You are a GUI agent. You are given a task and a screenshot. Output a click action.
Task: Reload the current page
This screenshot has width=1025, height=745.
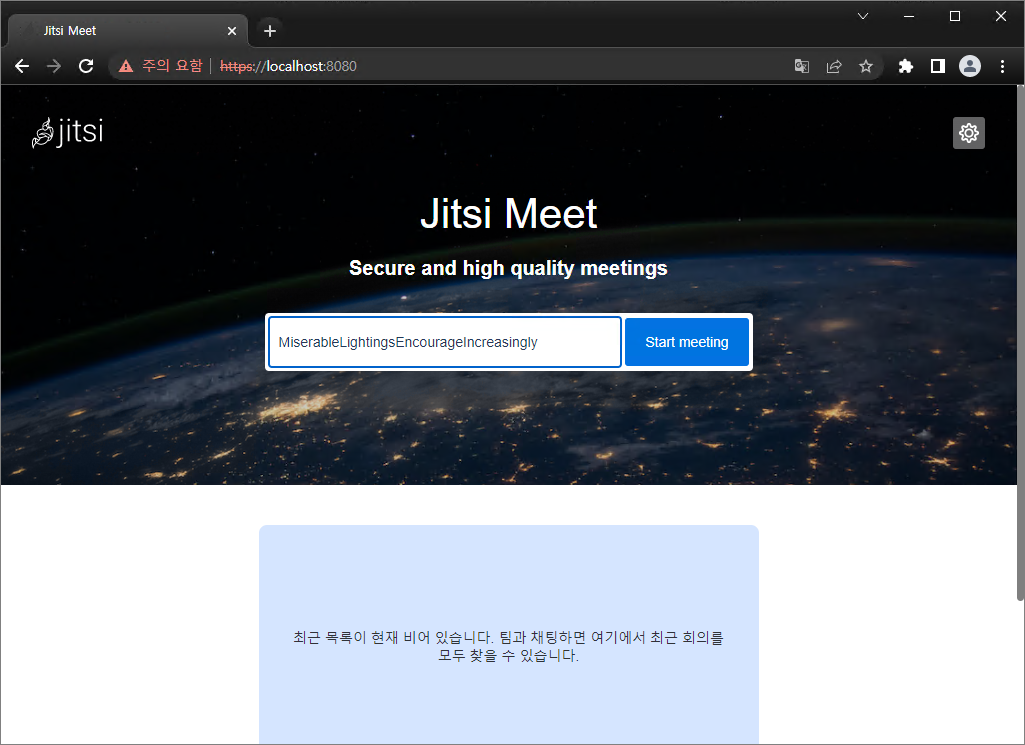click(x=86, y=66)
